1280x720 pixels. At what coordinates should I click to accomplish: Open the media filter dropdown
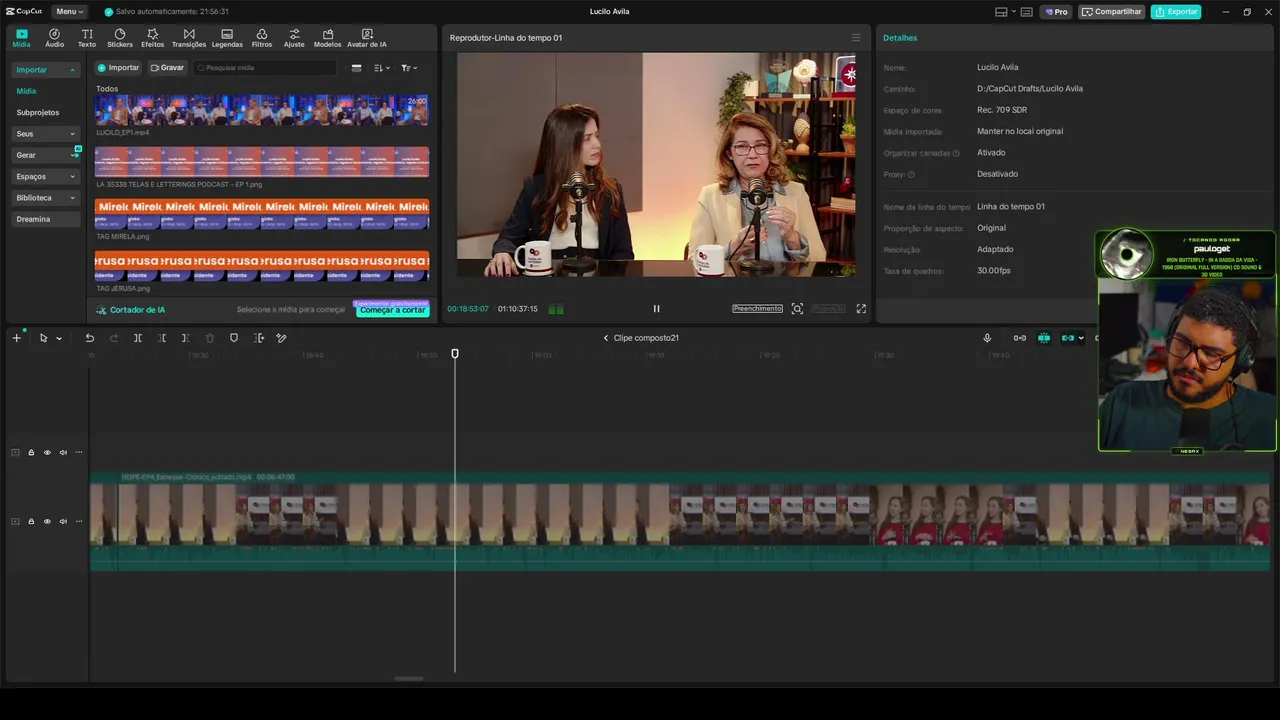409,68
